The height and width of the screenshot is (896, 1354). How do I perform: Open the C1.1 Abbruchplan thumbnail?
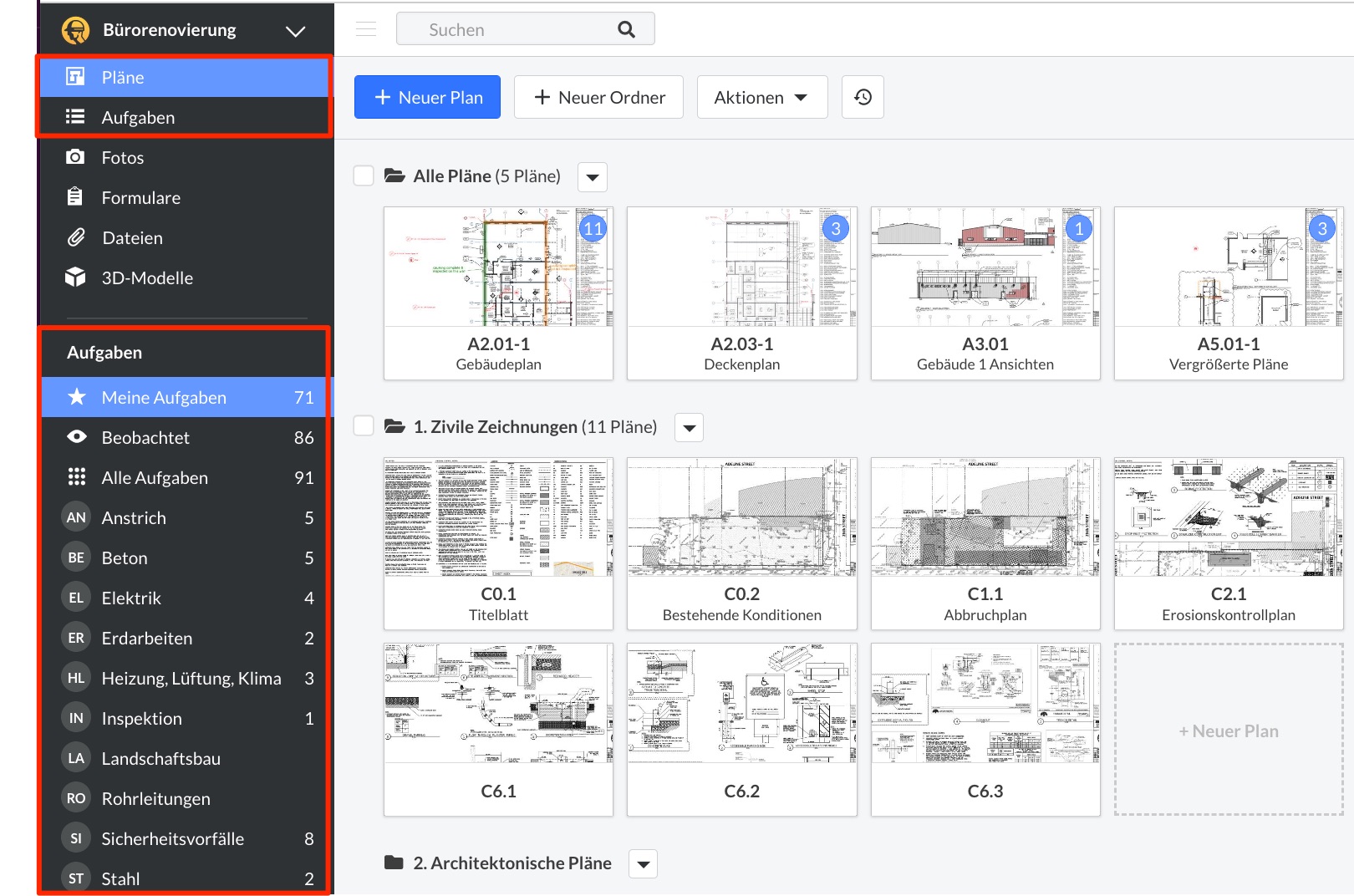pos(985,518)
